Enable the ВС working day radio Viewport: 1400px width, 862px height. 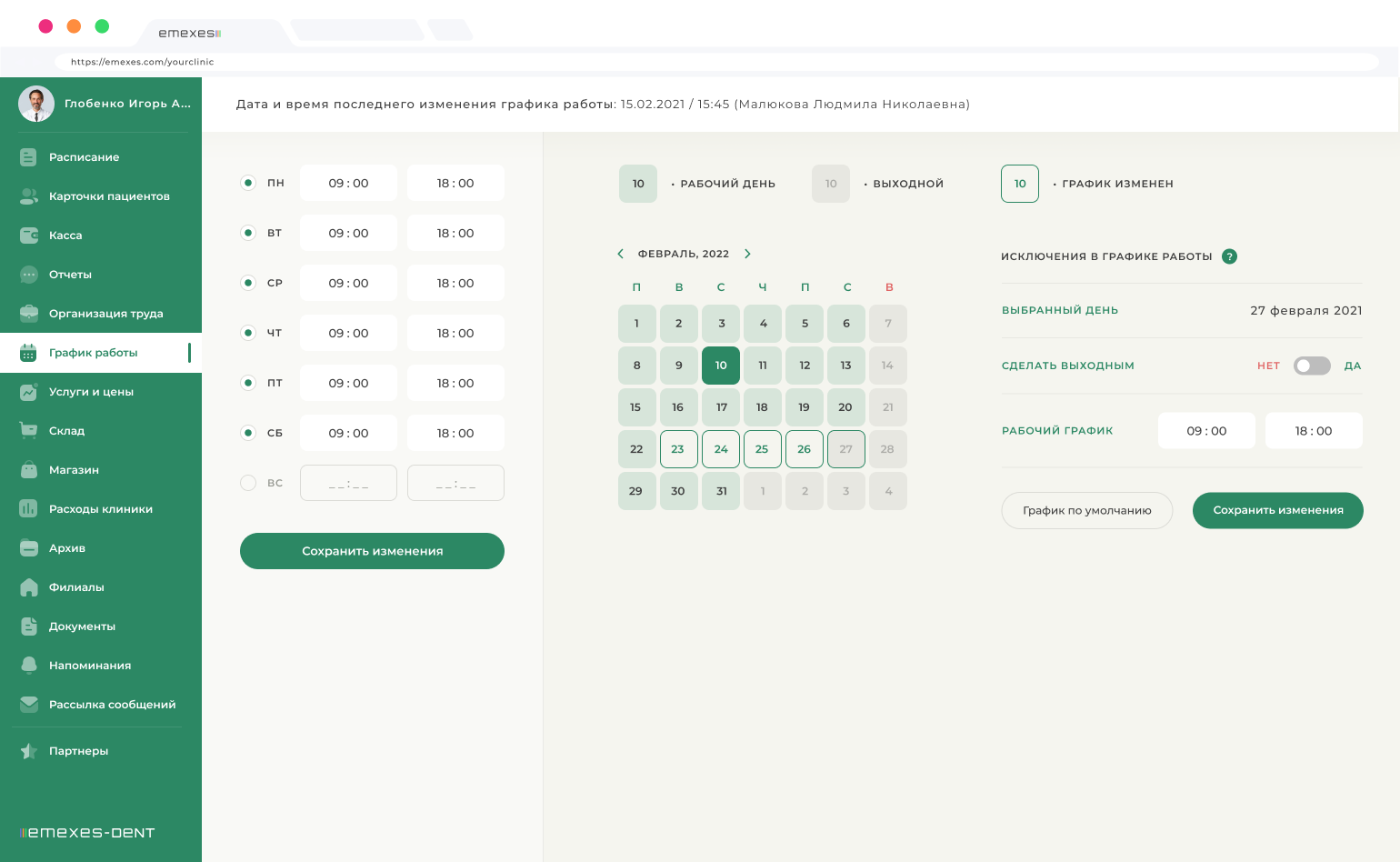tap(248, 483)
